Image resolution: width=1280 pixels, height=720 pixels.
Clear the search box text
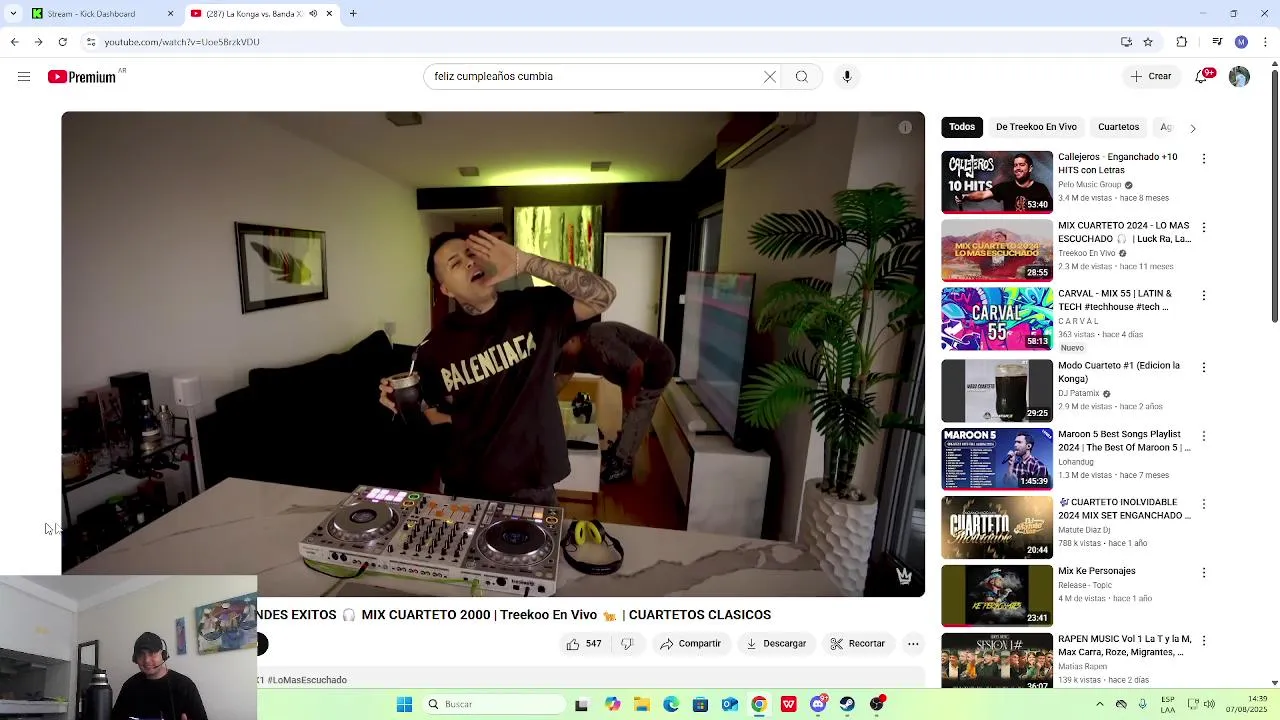tap(770, 77)
